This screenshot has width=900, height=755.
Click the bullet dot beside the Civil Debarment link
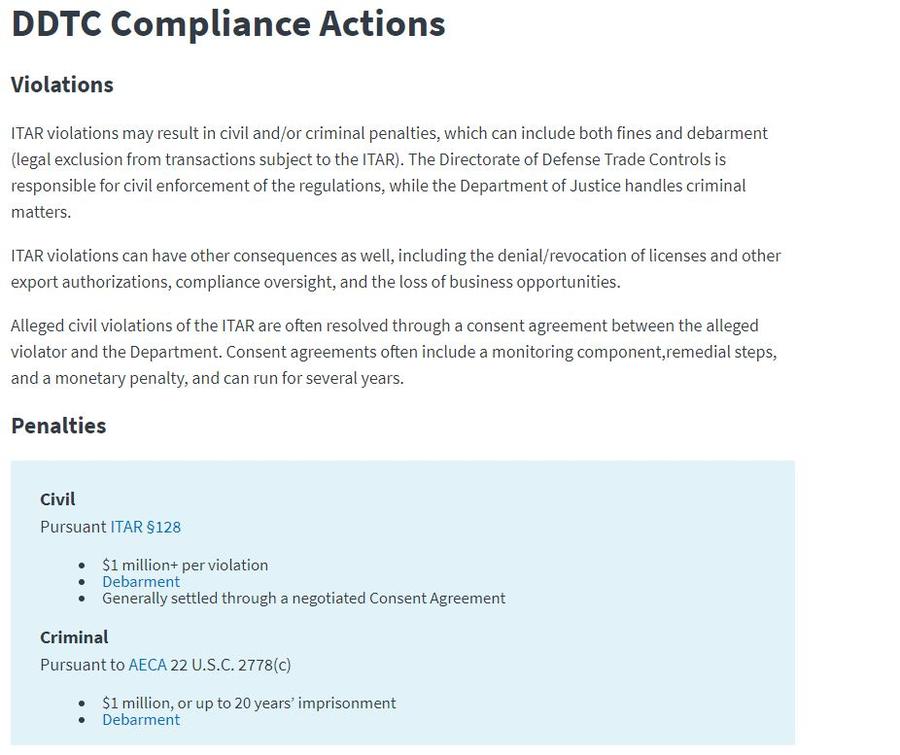point(82,582)
